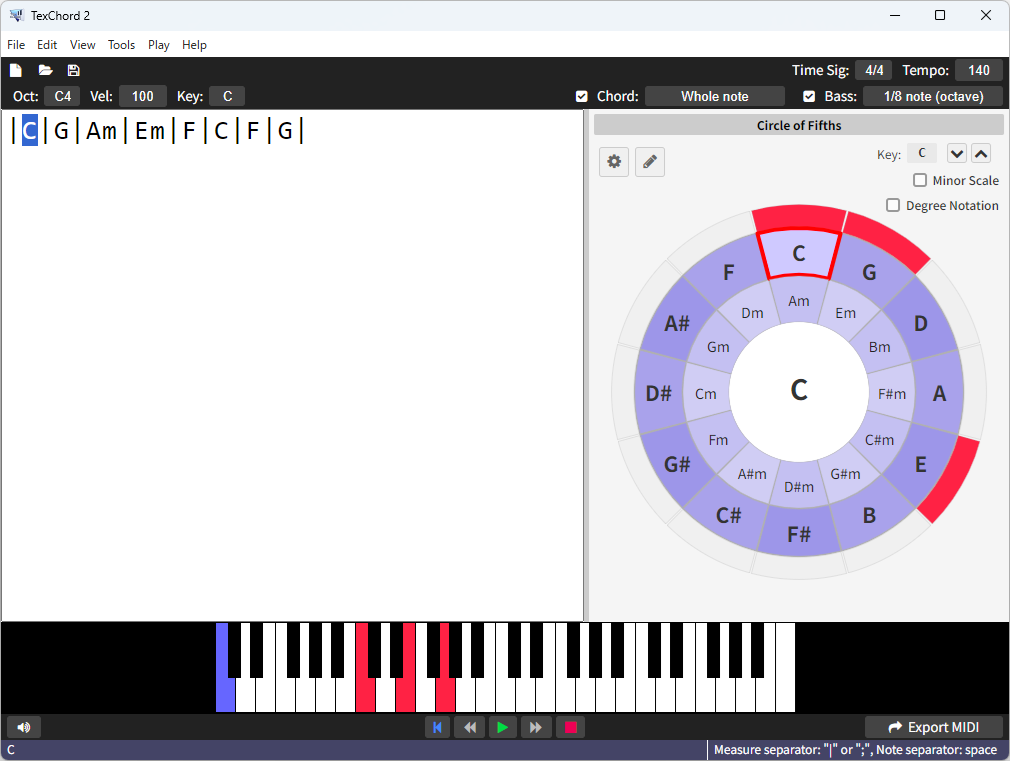Open the Time Sig 4/4 selector

[x=874, y=70]
